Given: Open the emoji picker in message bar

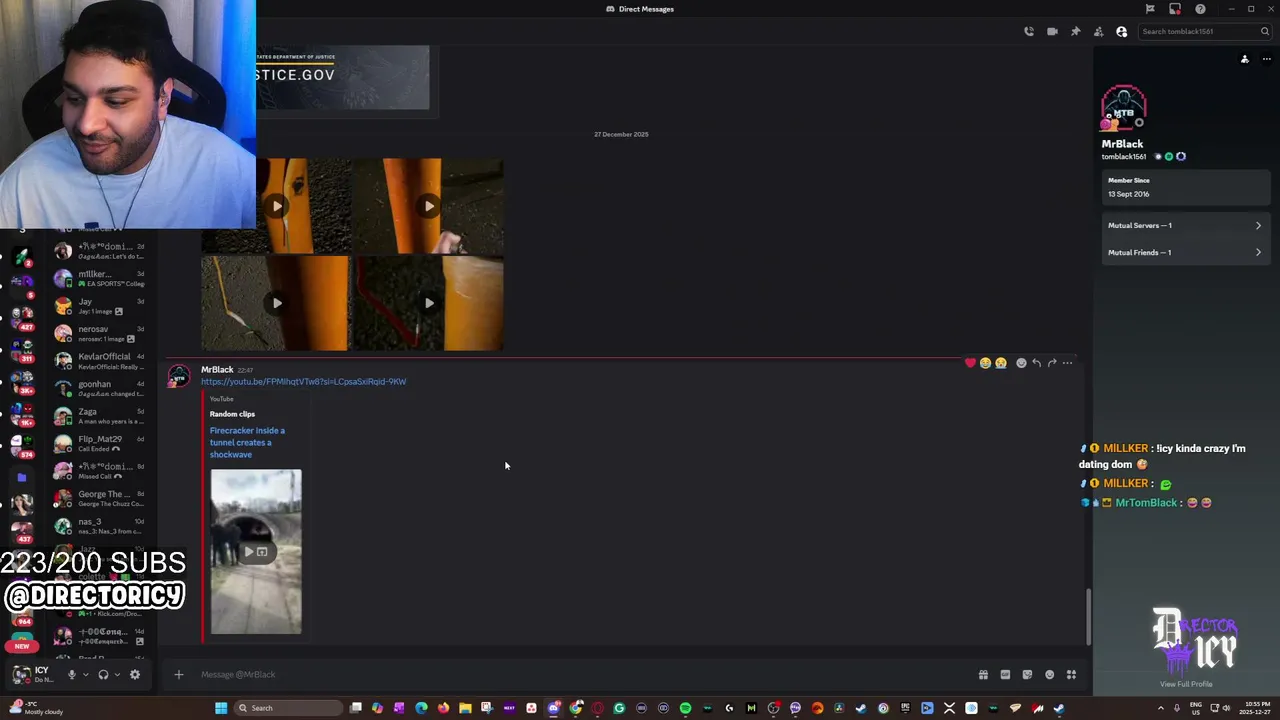Looking at the screenshot, I should (1049, 674).
